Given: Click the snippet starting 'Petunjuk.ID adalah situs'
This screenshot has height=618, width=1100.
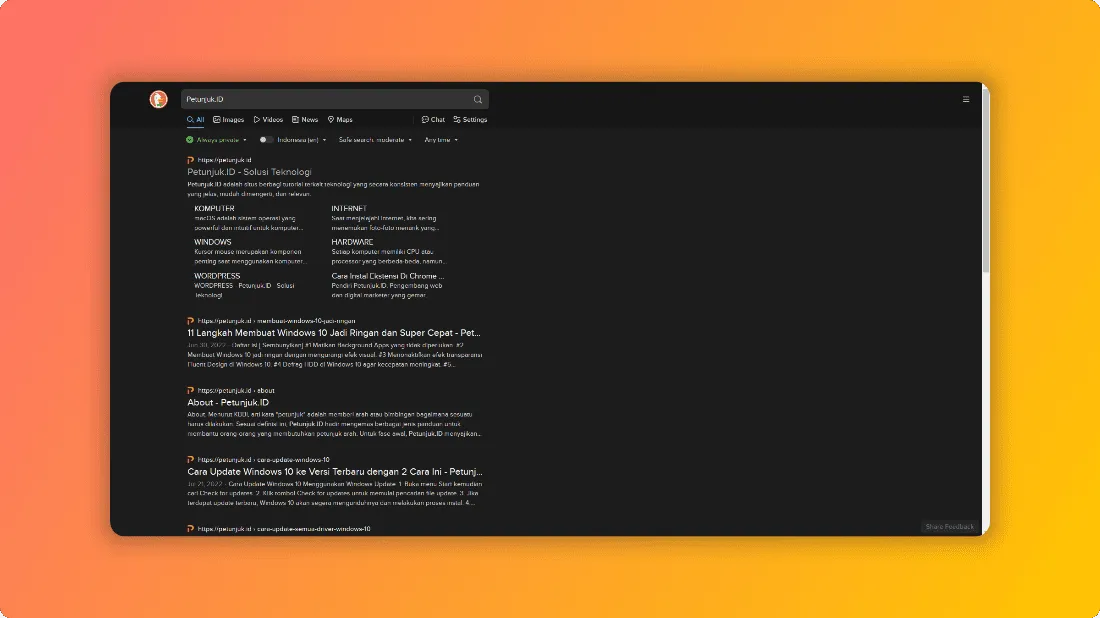Looking at the screenshot, I should pos(333,189).
